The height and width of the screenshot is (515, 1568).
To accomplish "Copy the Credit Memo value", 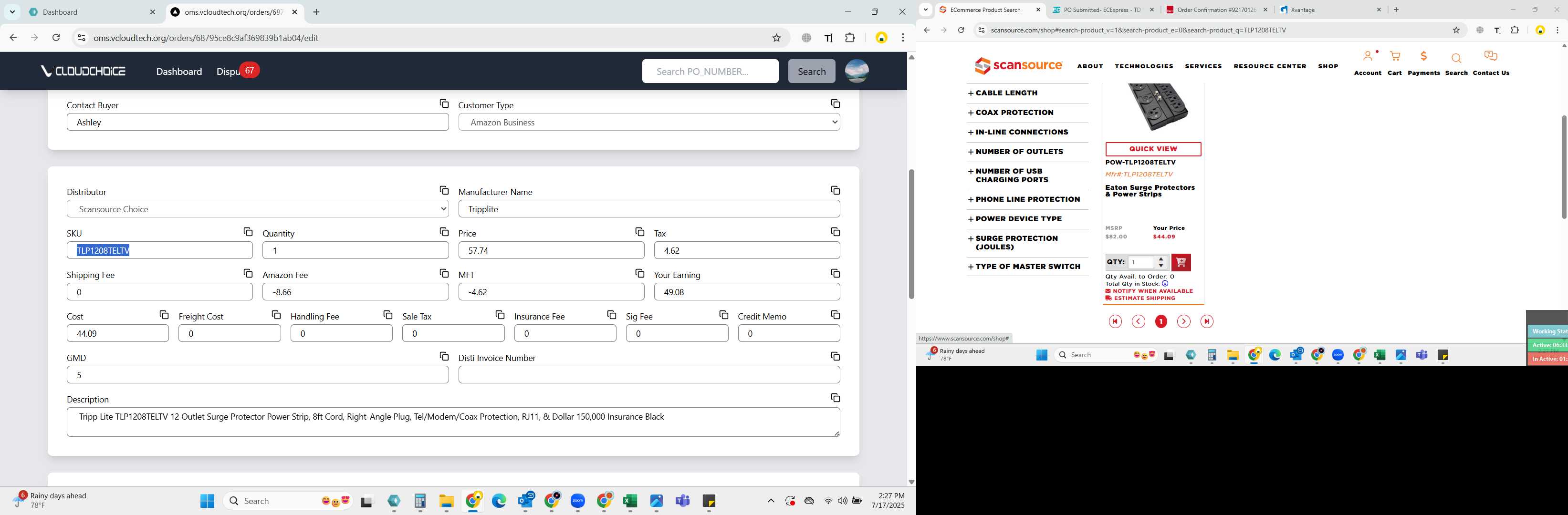I will 835,315.
